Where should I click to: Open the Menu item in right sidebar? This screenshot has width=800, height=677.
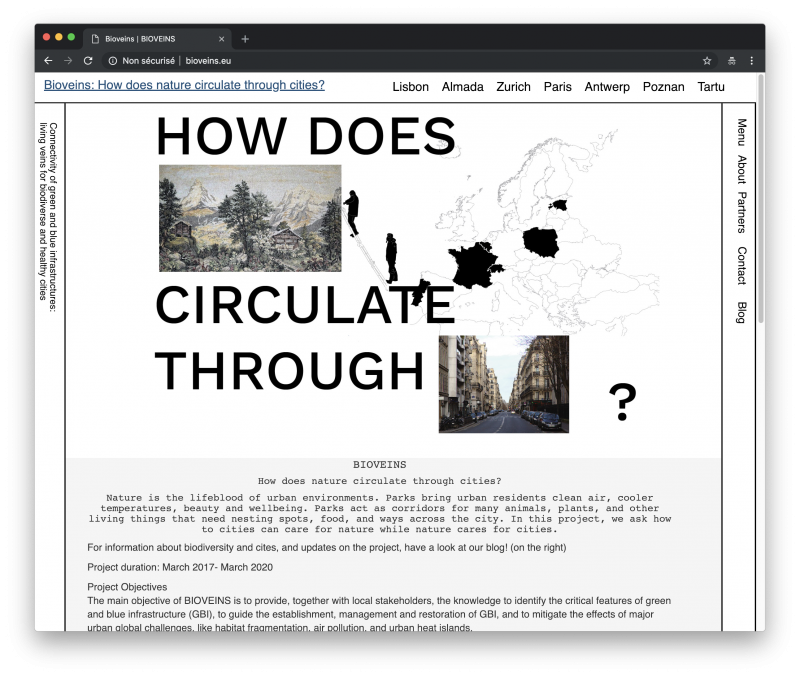(x=741, y=132)
